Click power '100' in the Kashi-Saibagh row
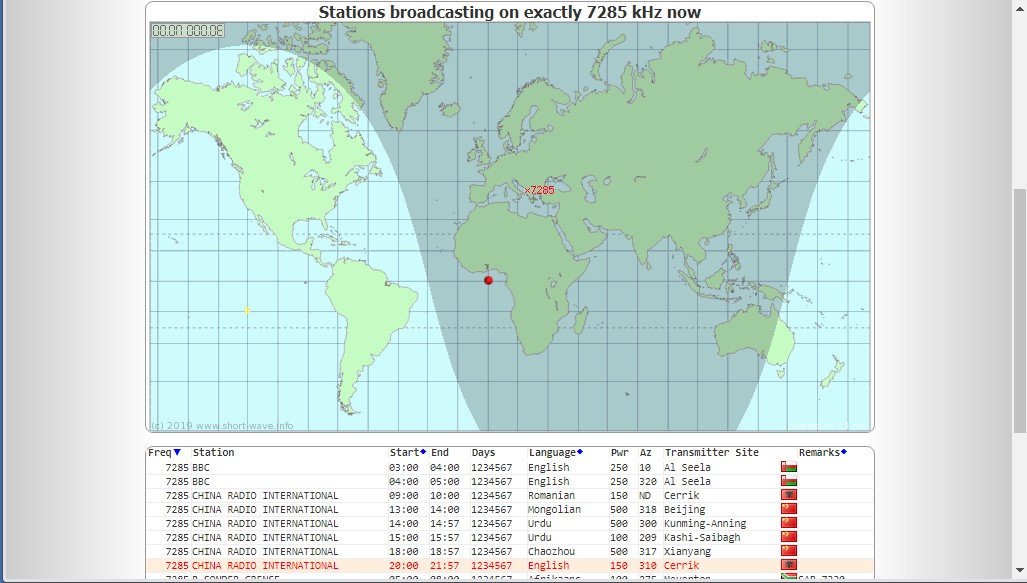This screenshot has height=583, width=1027. [x=619, y=538]
